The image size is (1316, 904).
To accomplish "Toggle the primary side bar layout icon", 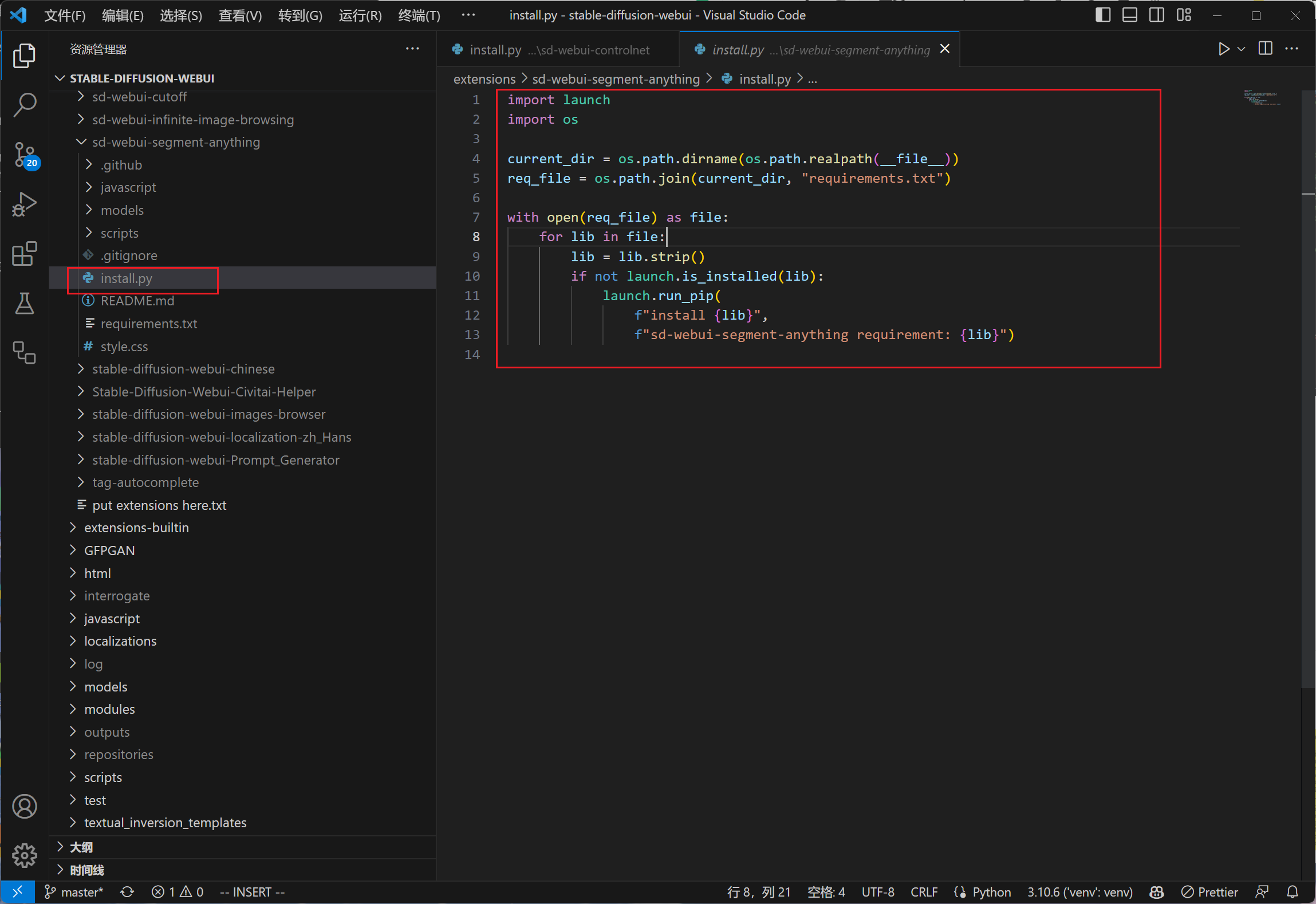I will click(1102, 15).
